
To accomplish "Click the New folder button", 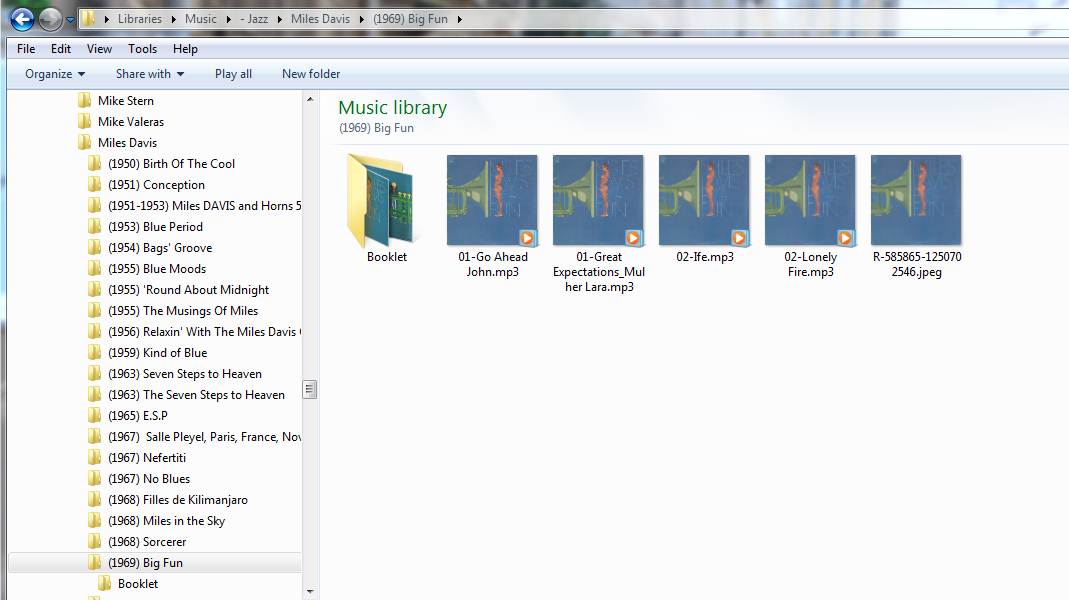I will point(310,73).
